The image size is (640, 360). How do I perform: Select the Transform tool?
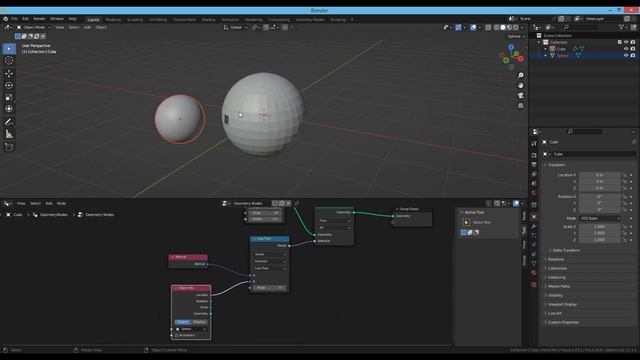click(x=9, y=109)
